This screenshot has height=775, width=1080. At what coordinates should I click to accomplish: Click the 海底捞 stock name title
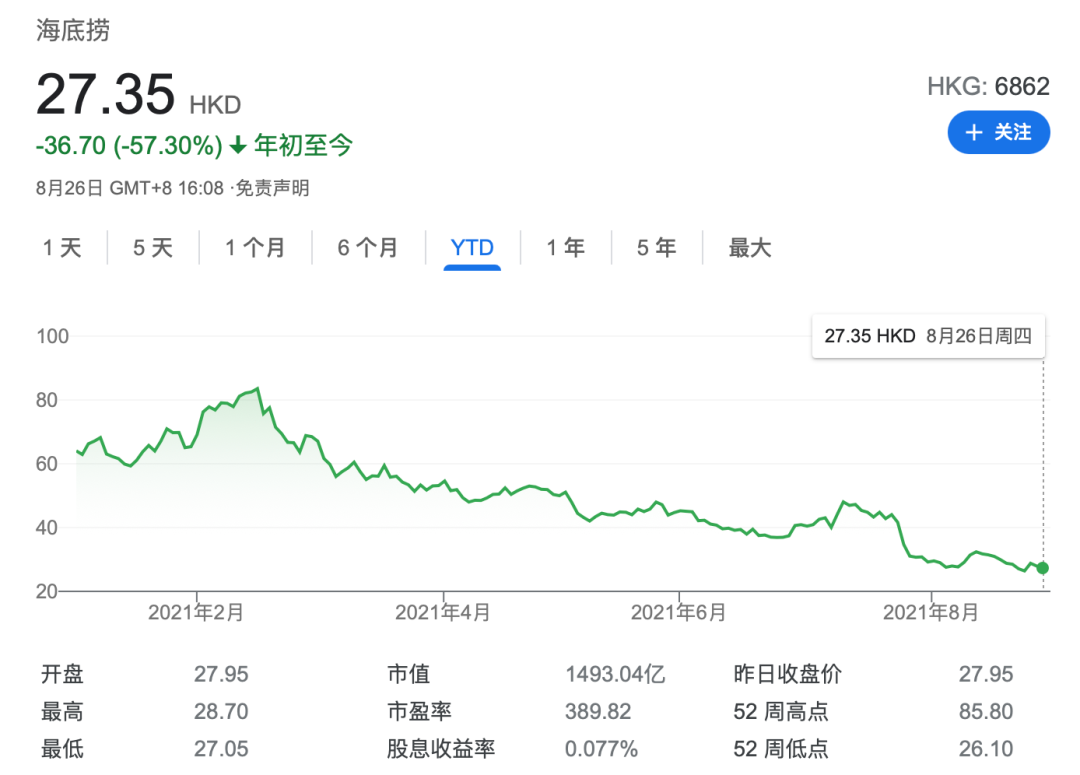pyautogui.click(x=73, y=30)
